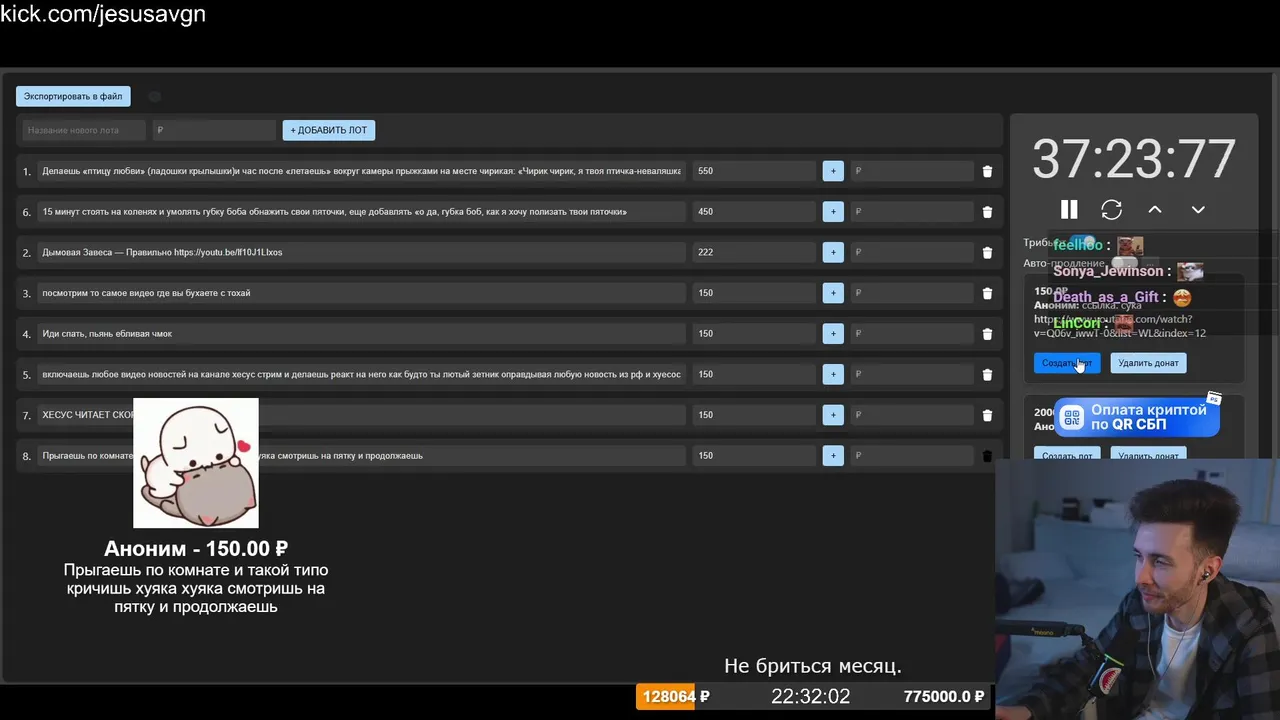1280x720 pixels.
Task: Focus the Название нового лота input
Action: pos(84,130)
